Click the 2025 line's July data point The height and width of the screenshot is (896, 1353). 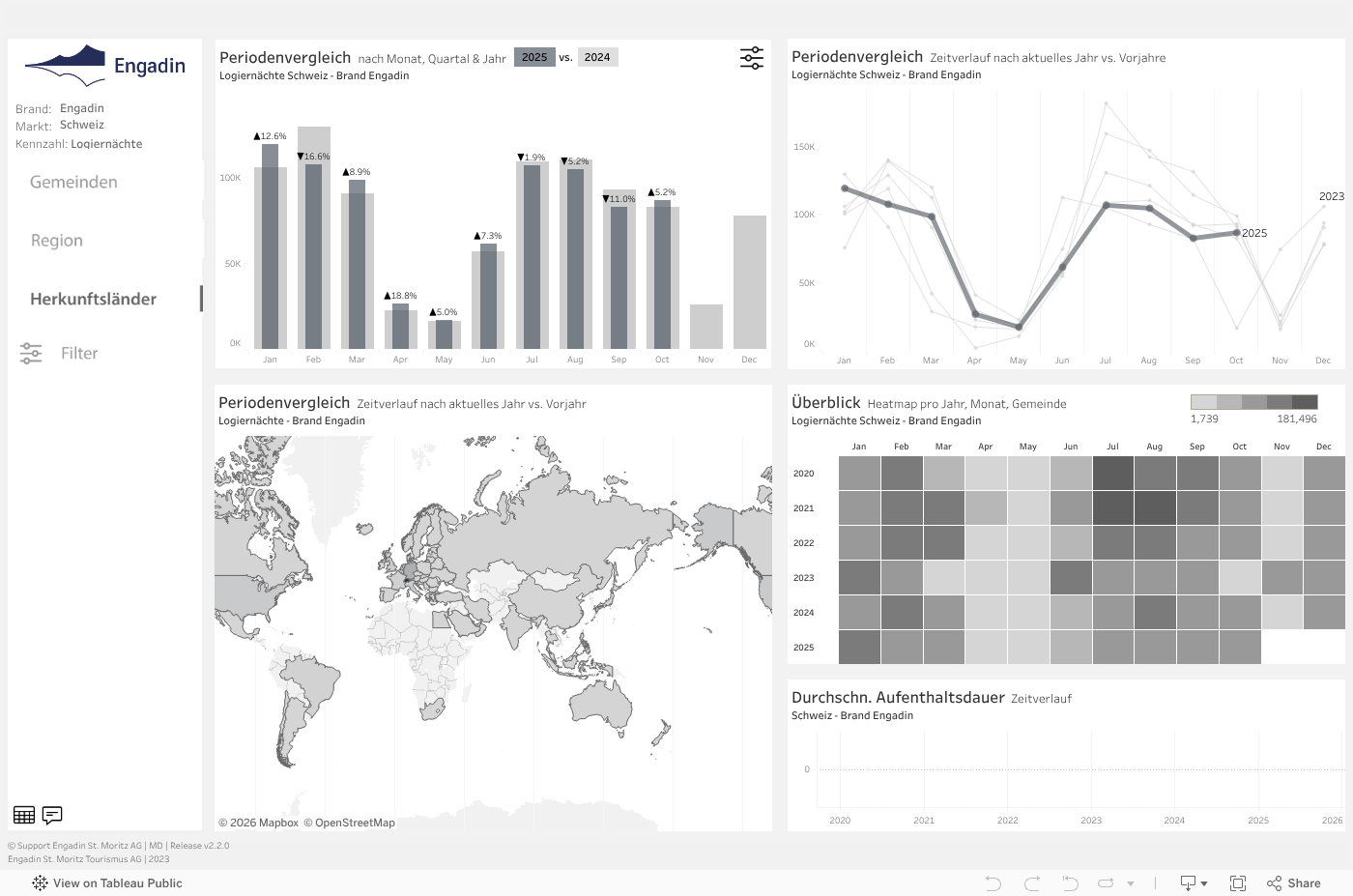pyautogui.click(x=1107, y=205)
